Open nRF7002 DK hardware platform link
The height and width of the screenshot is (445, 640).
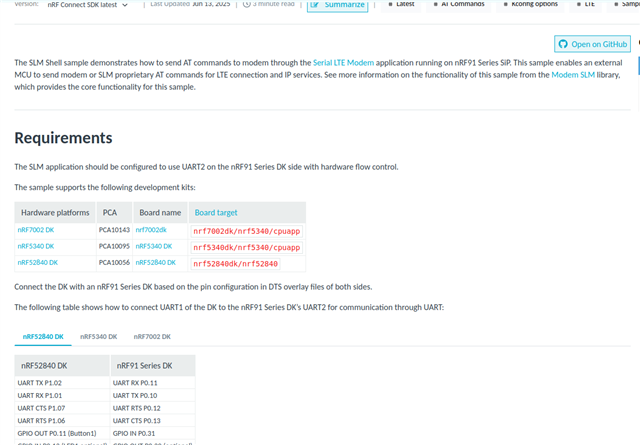point(36,230)
